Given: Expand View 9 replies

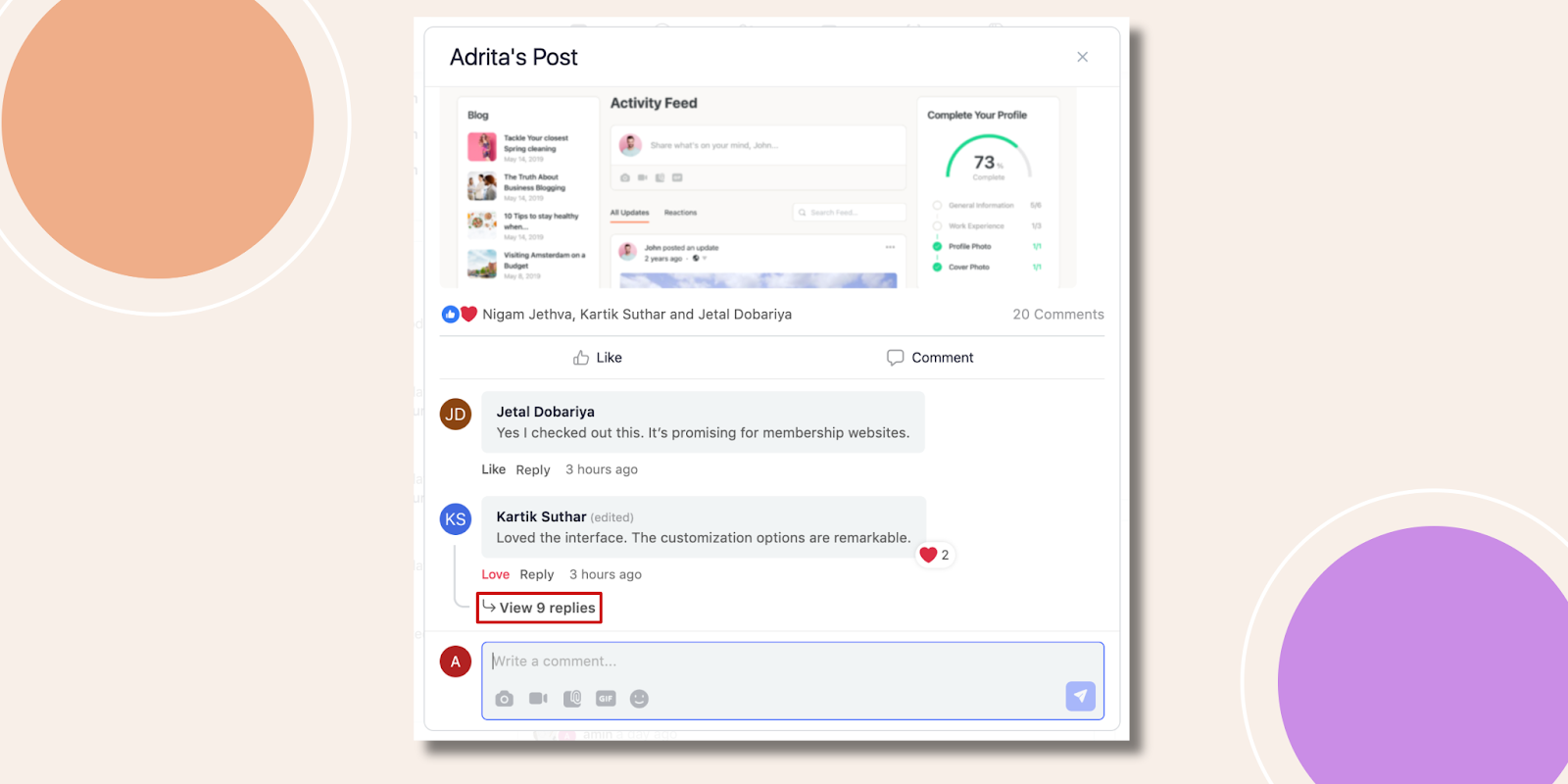Looking at the screenshot, I should (539, 608).
